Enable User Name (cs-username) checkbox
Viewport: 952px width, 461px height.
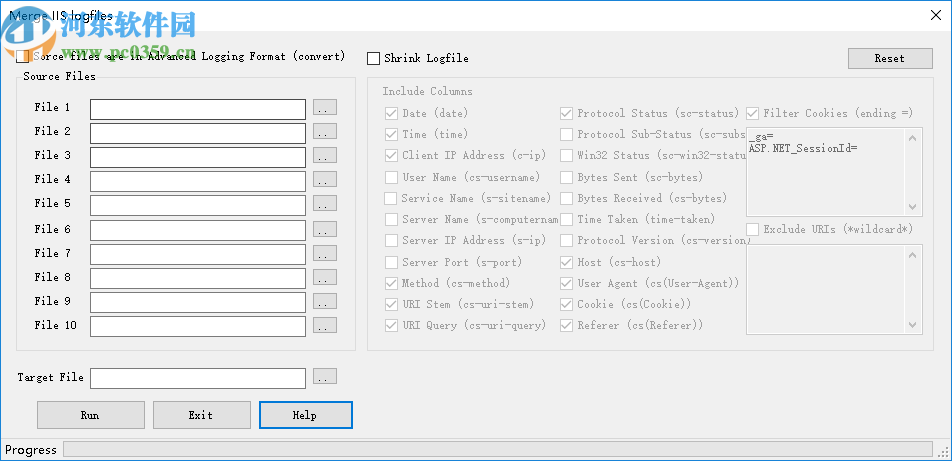click(391, 177)
